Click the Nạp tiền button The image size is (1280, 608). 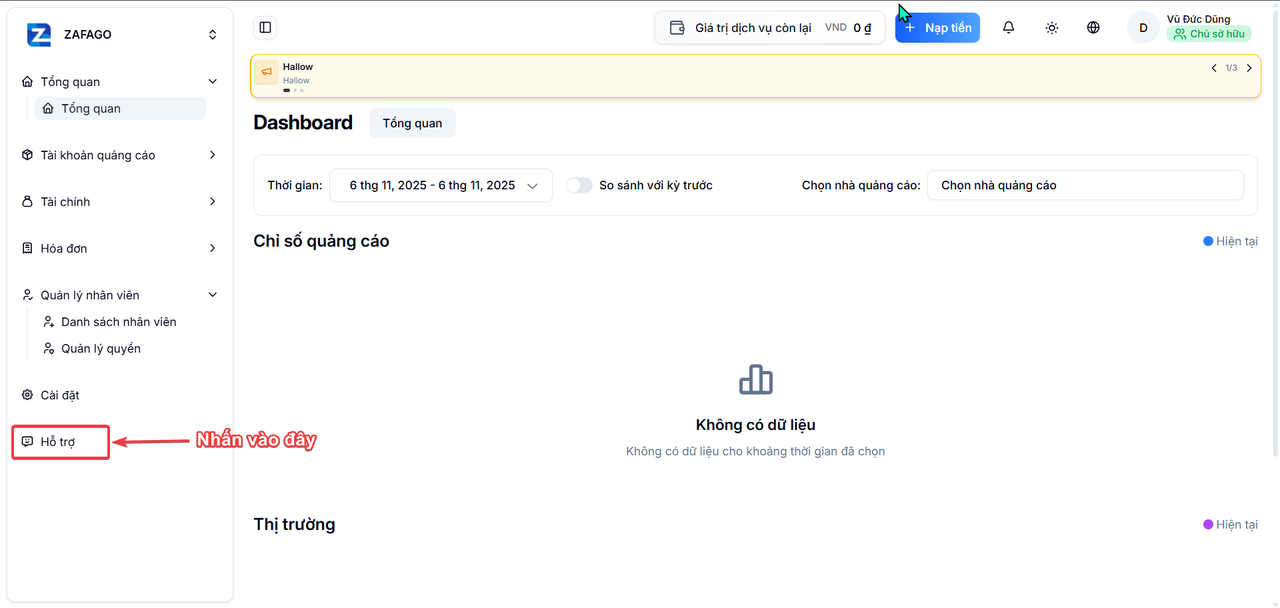[937, 28]
